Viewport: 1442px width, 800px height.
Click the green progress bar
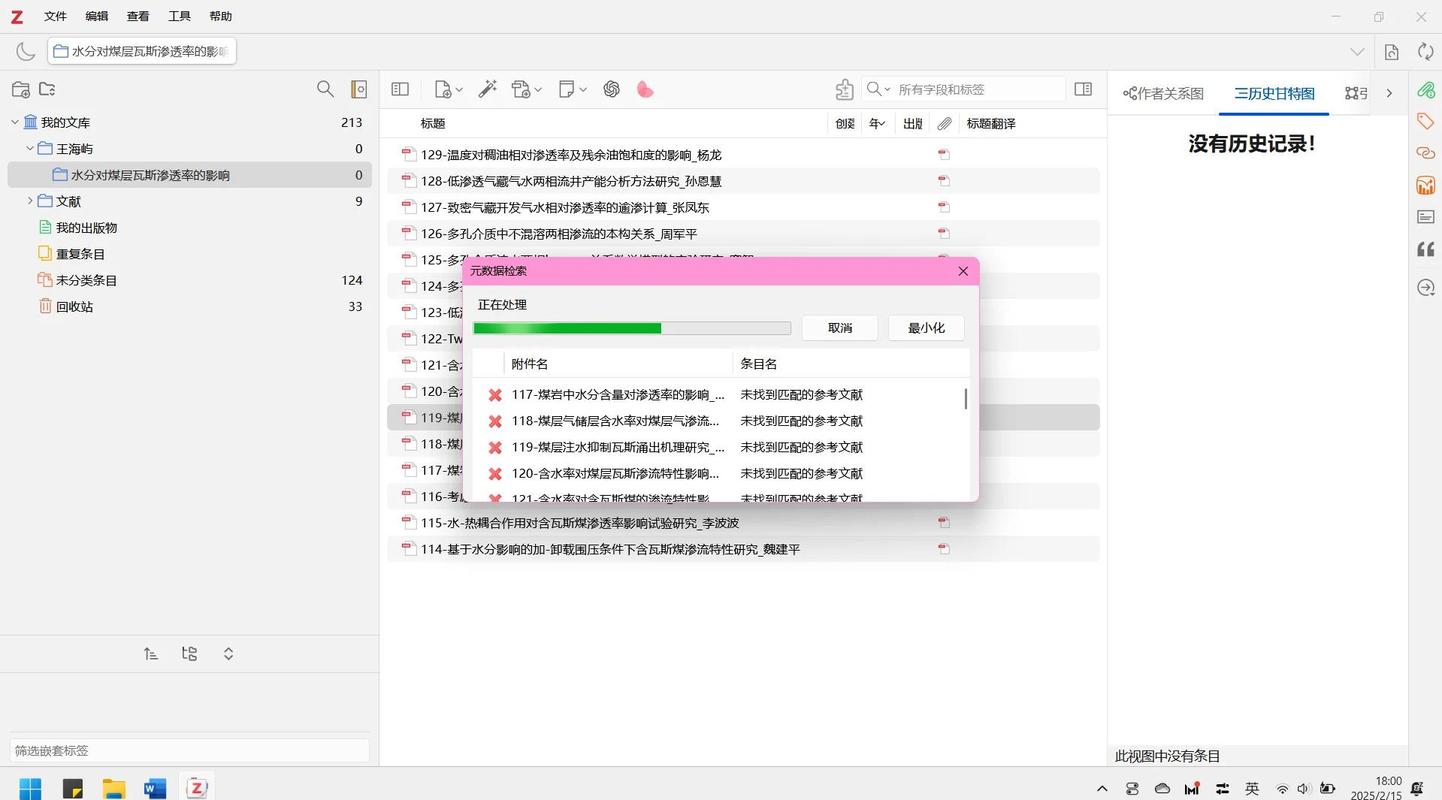(632, 328)
